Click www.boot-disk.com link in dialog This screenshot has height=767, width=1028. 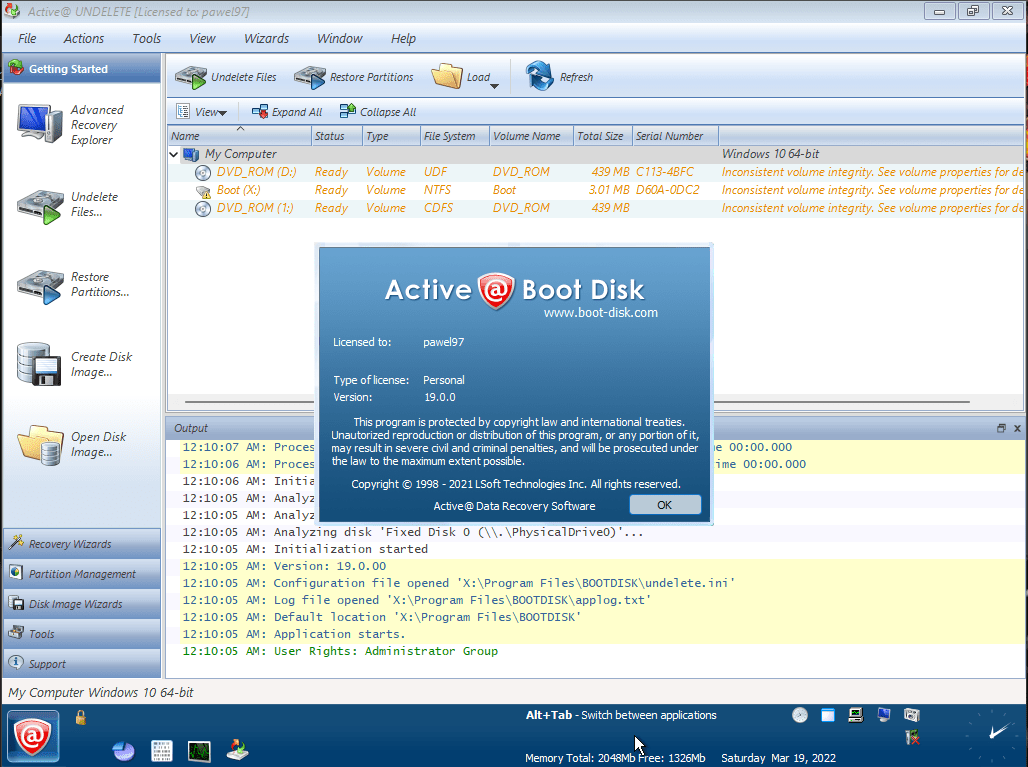point(601,313)
